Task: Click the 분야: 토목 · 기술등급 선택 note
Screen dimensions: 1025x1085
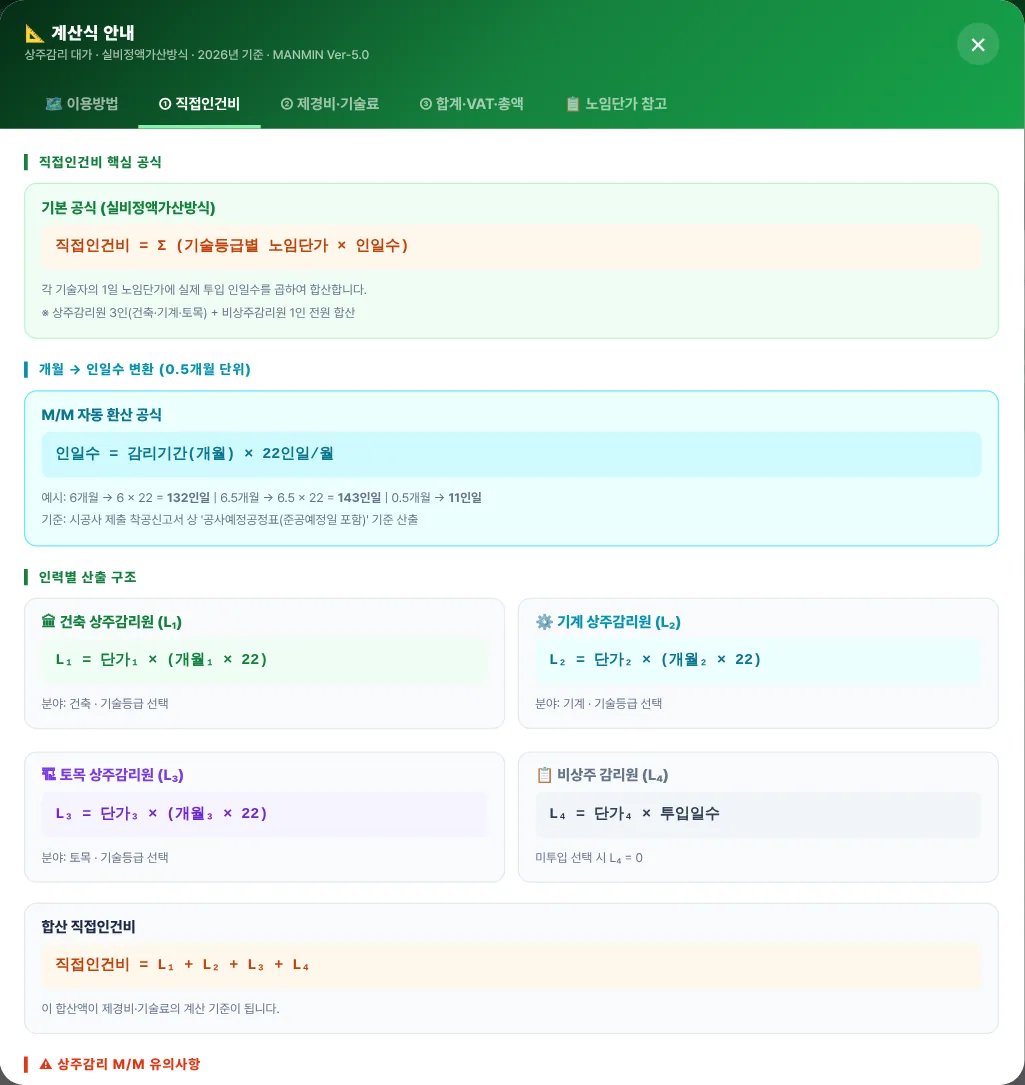Action: [105, 857]
